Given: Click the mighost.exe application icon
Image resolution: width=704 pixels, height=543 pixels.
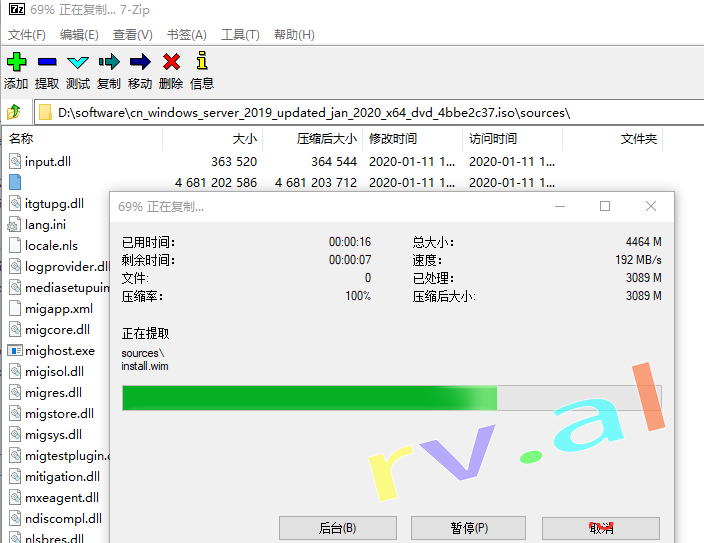Looking at the screenshot, I should point(15,350).
